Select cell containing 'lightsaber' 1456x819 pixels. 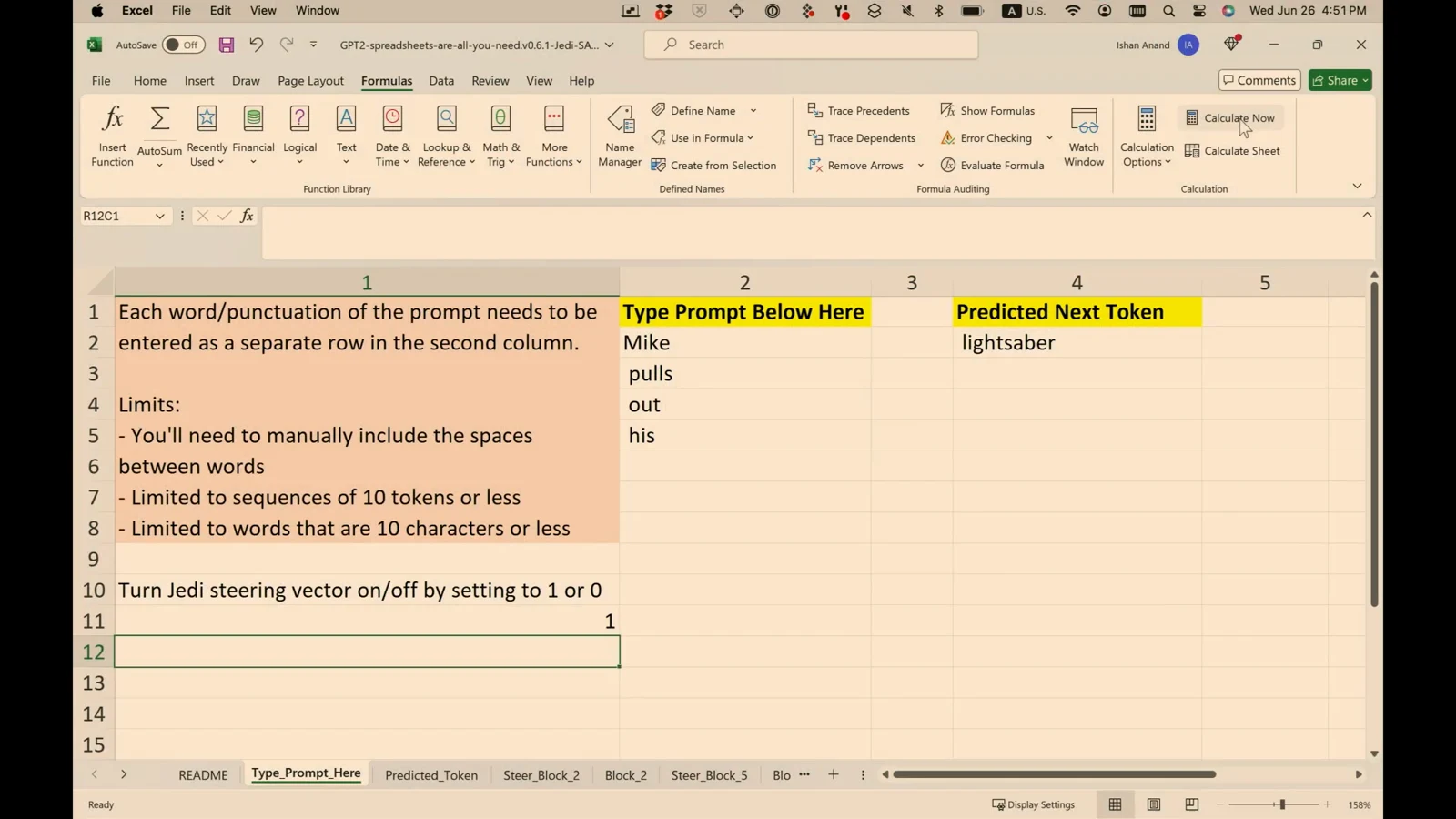click(1077, 342)
